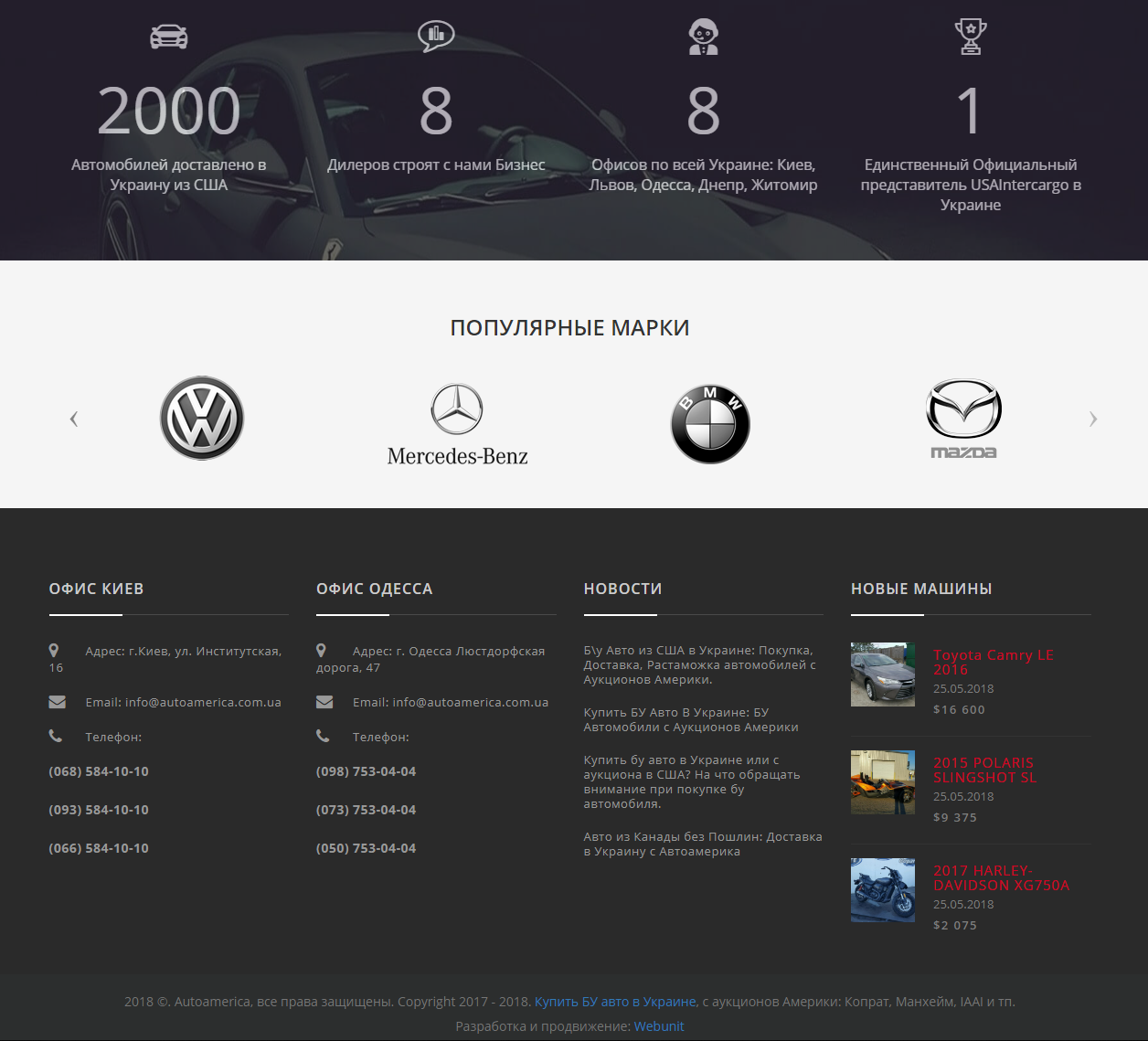Click the Kiev address 'ул. Институтская, 16'

coord(165,659)
